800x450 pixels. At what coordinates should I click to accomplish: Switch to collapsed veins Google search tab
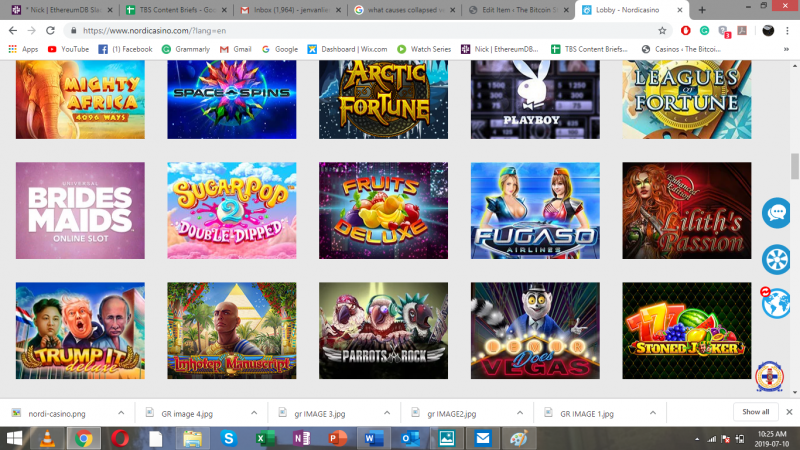pyautogui.click(x=405, y=10)
